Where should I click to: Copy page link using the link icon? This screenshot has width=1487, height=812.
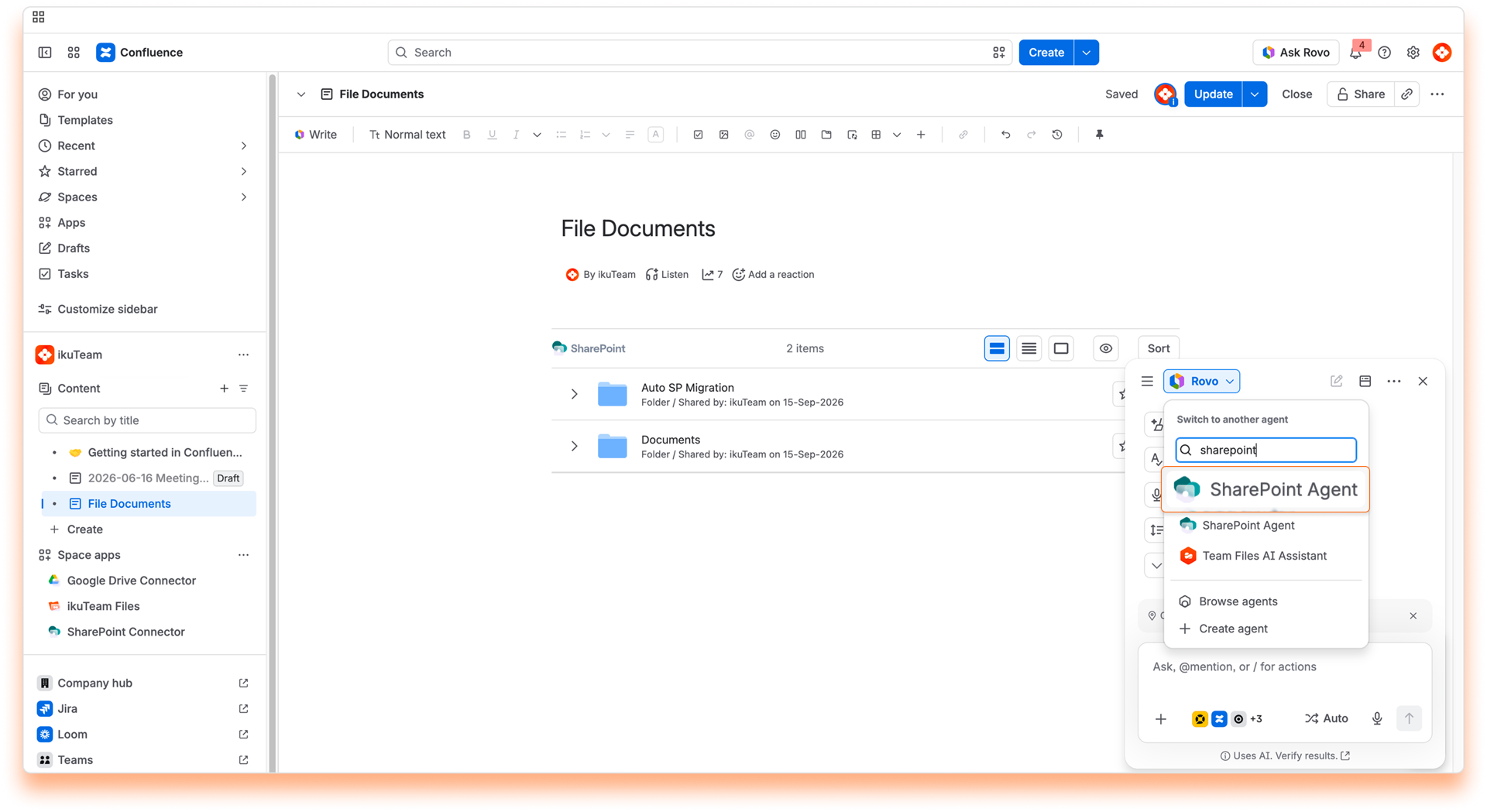click(1406, 94)
